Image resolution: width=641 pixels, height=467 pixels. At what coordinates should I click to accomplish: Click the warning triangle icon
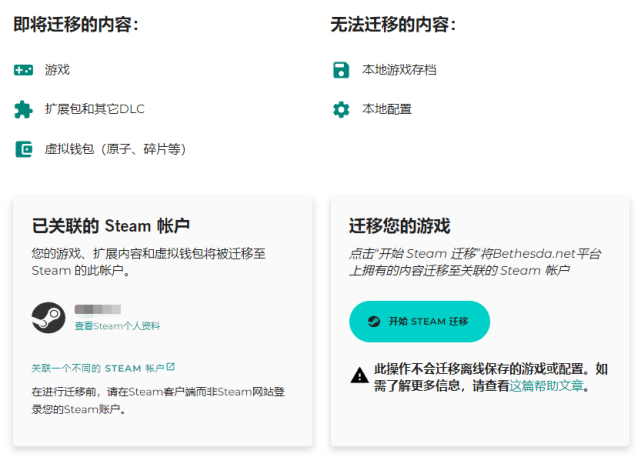tap(360, 375)
